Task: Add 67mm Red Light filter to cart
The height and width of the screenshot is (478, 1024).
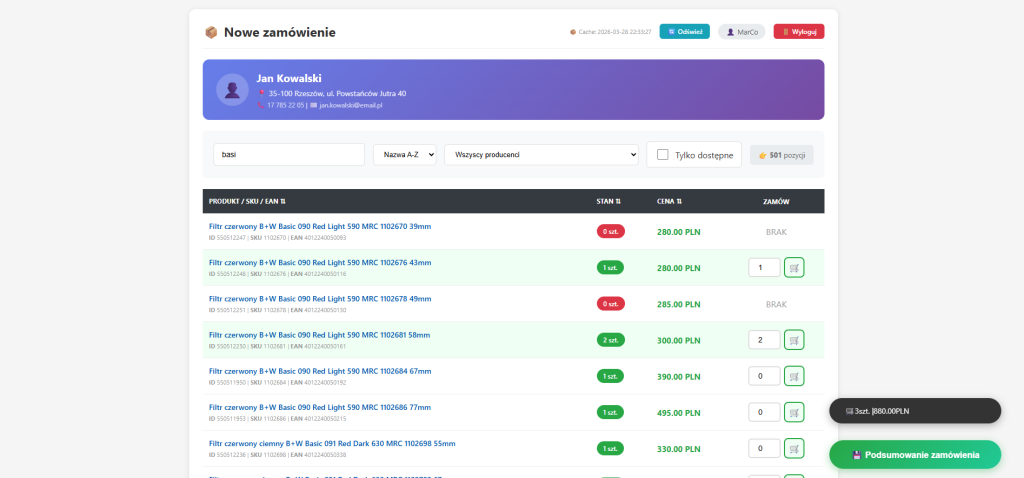Action: tap(793, 376)
